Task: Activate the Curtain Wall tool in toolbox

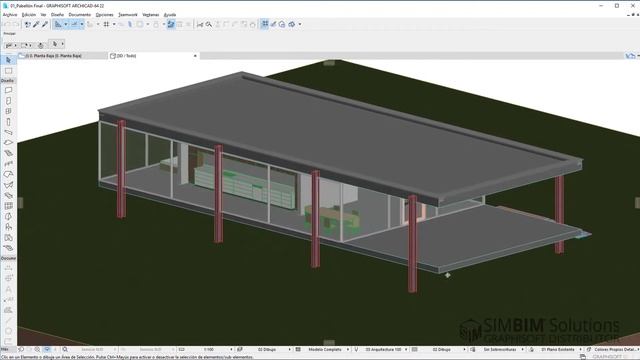Action: 8,206
